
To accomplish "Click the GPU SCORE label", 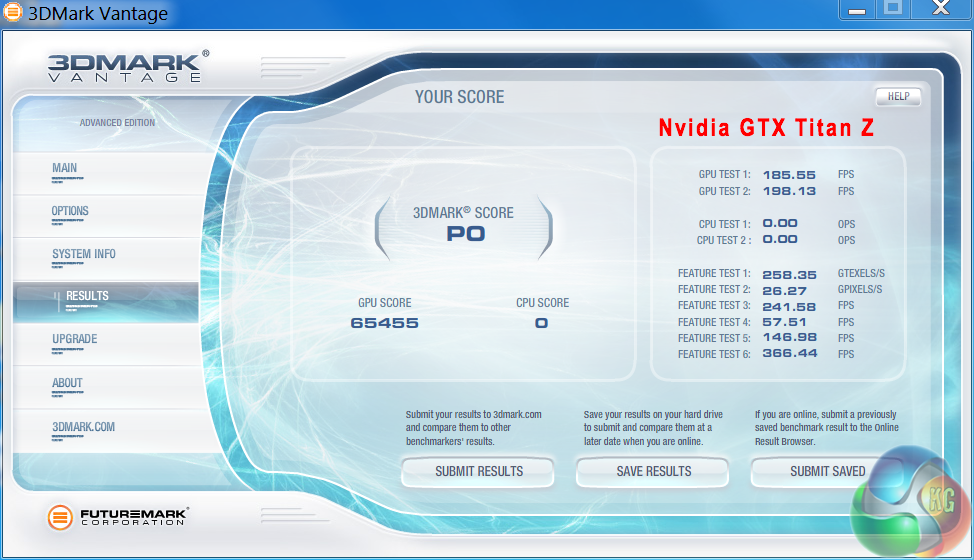I will point(385,303).
